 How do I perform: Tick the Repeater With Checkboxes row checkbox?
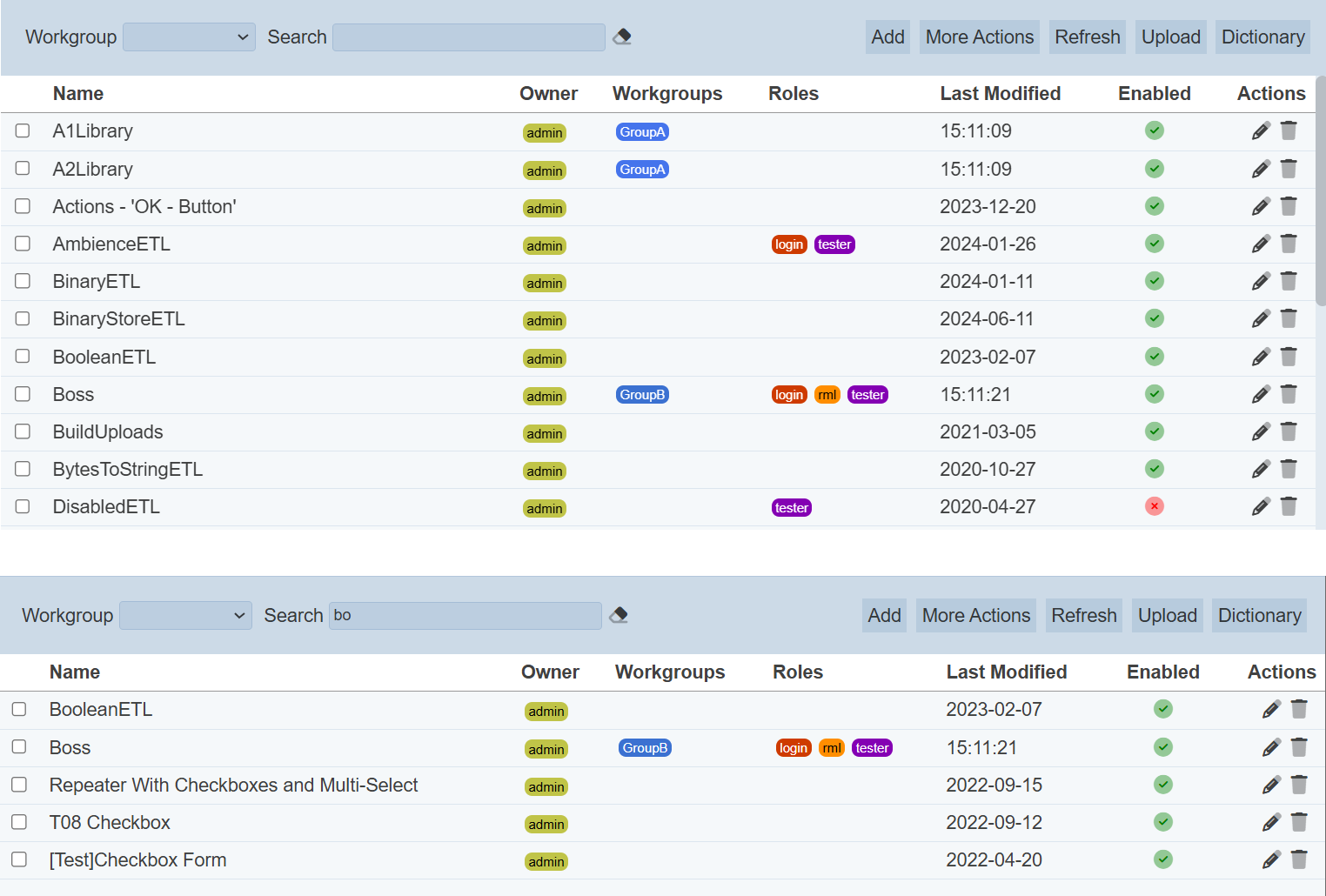click(x=19, y=785)
